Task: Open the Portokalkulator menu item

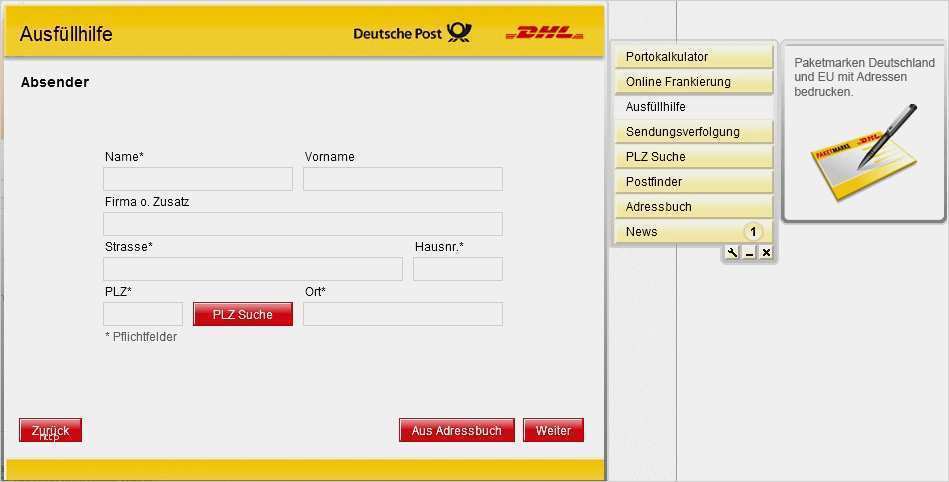Action: [694, 57]
